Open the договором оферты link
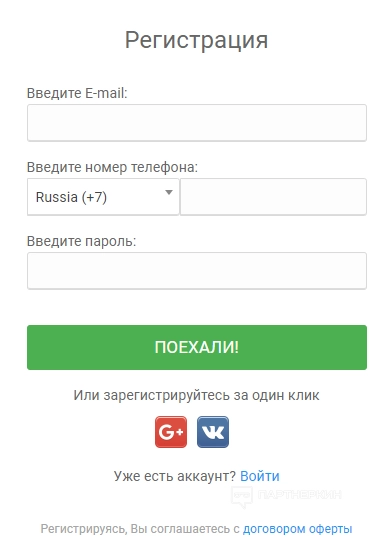This screenshot has width=392, height=560. coord(297,529)
